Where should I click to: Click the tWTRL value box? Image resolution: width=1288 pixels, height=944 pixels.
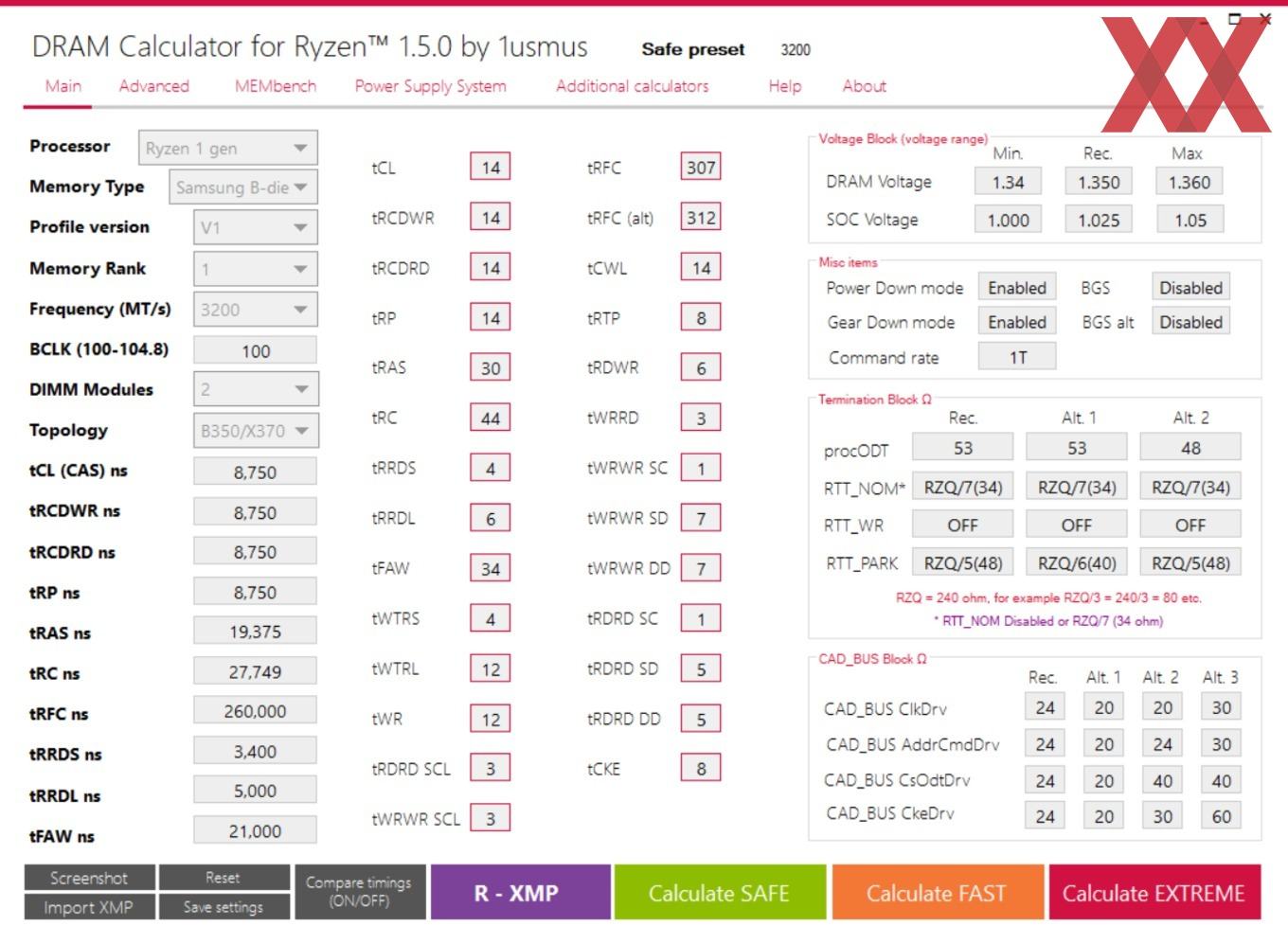[491, 669]
